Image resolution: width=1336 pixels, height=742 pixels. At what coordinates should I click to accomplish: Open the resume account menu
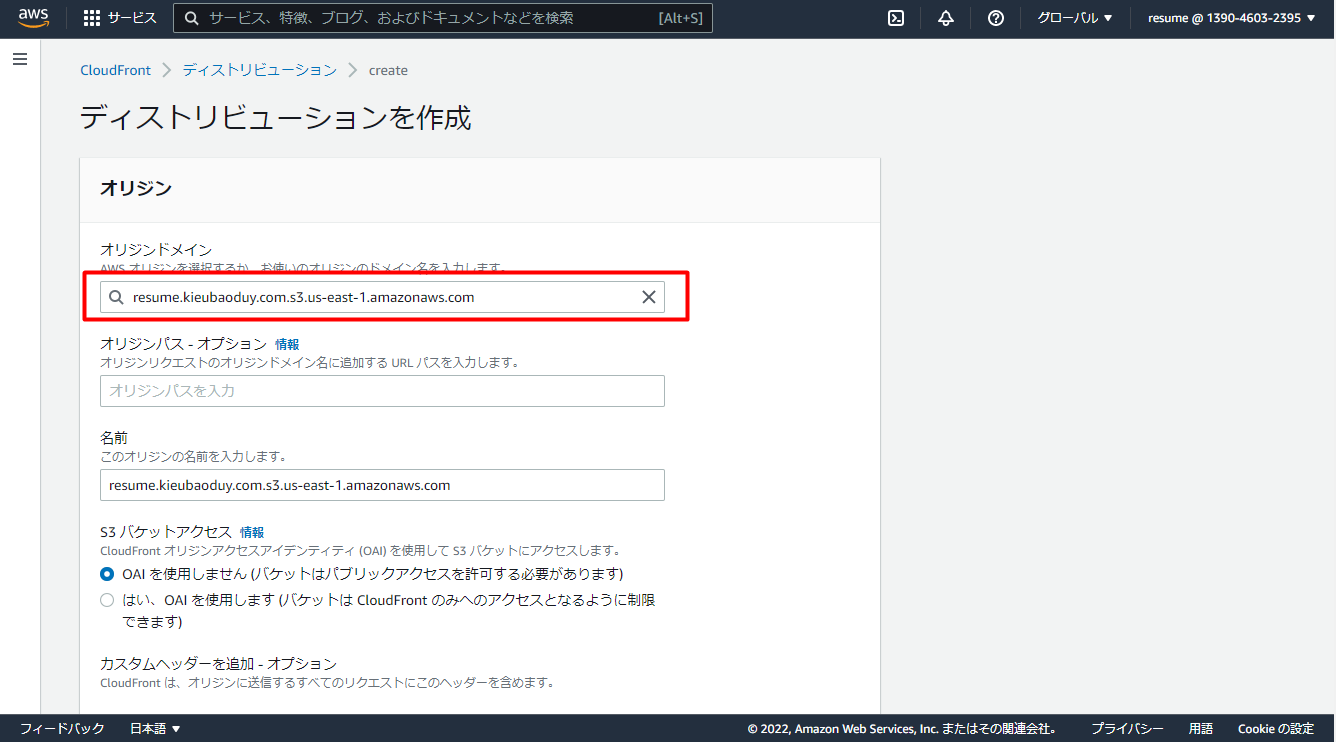(1232, 18)
